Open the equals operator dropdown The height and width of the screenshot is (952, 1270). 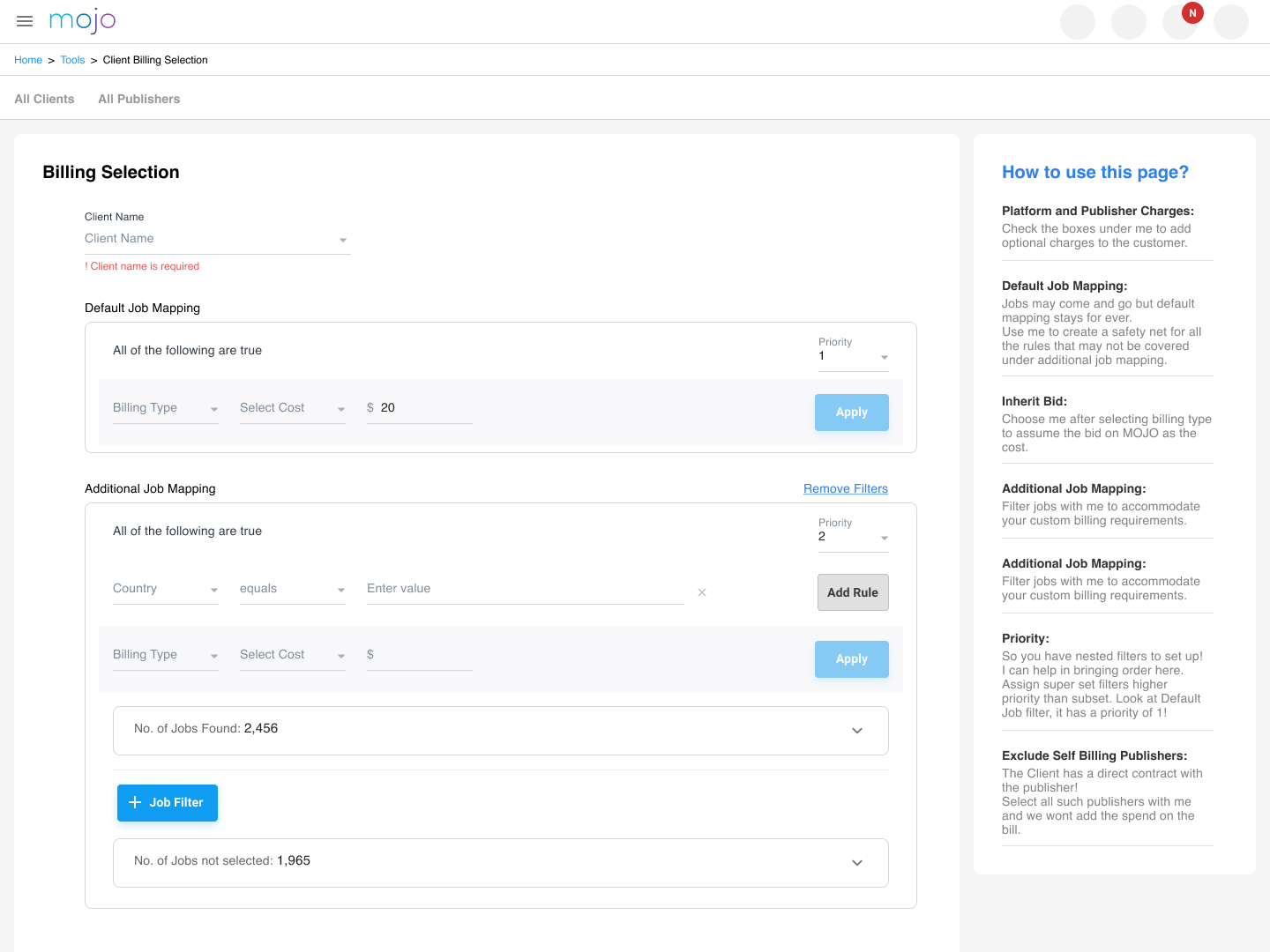[x=292, y=589]
